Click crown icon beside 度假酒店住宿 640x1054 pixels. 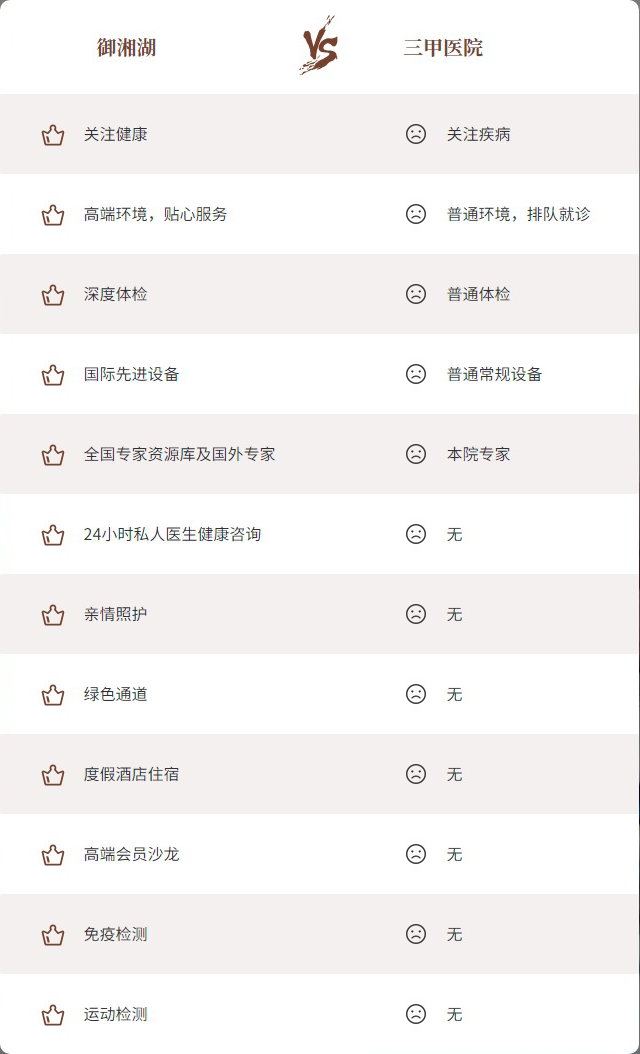click(53, 774)
